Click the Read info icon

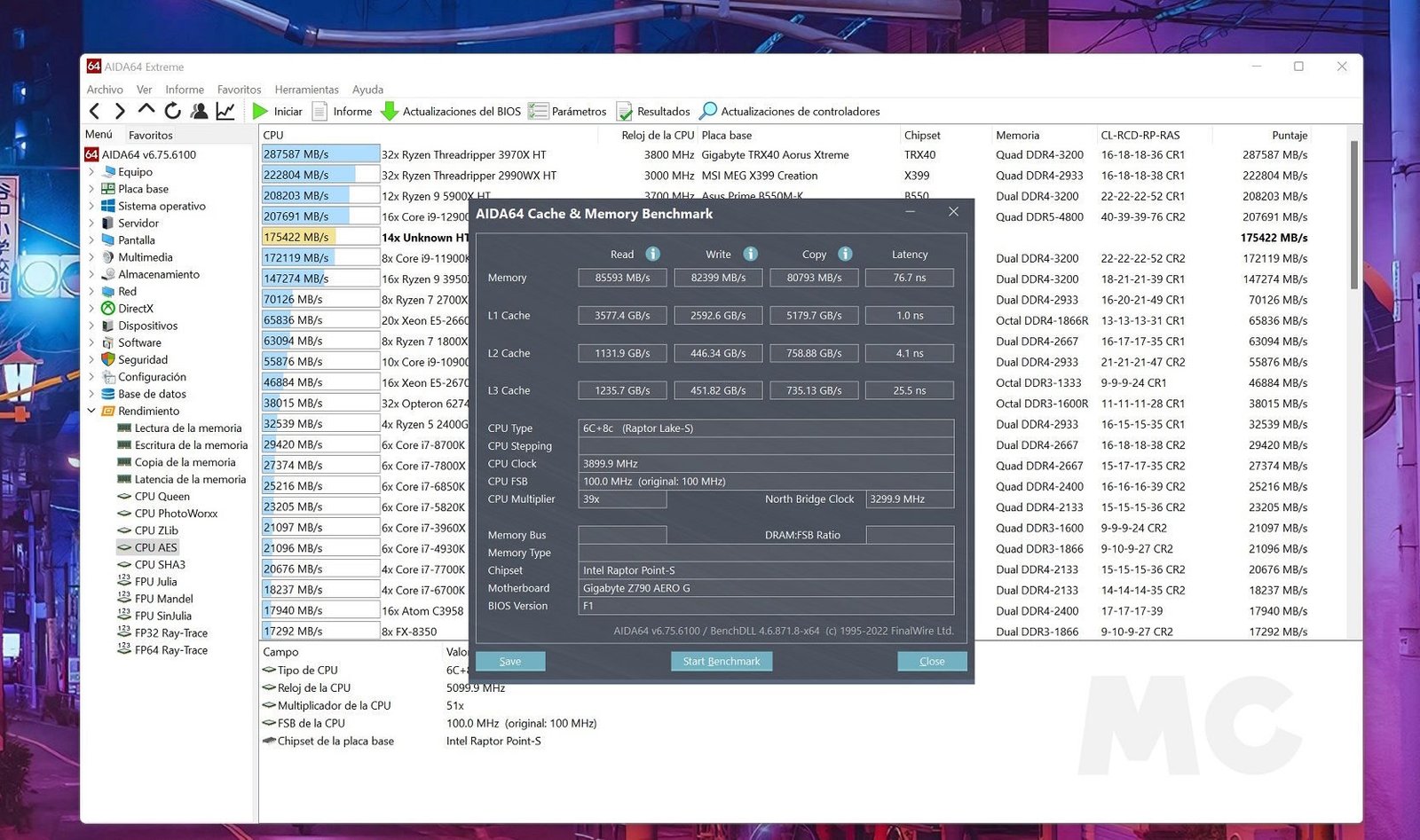(x=652, y=254)
